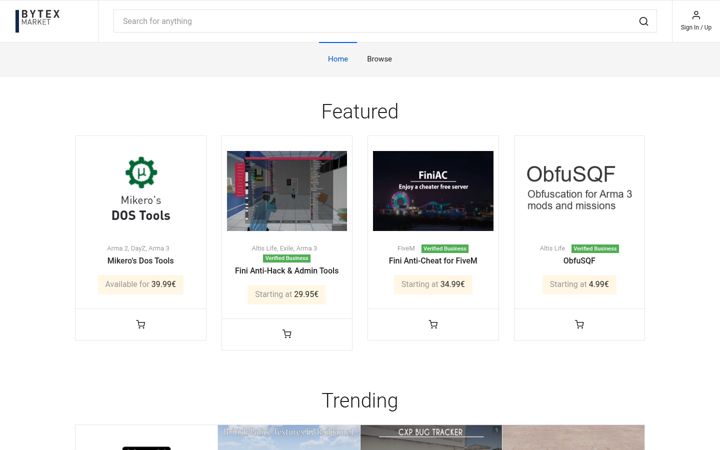This screenshot has height=450, width=720.
Task: Add Fini Anti-Hack & Admin Tools to cart
Action: point(287,334)
